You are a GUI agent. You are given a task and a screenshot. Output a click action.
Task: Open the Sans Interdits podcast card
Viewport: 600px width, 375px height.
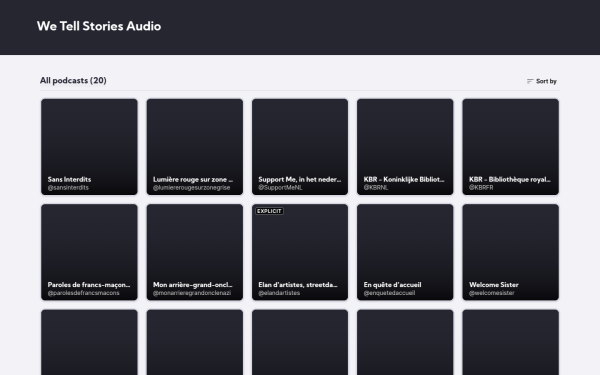[x=89, y=147]
